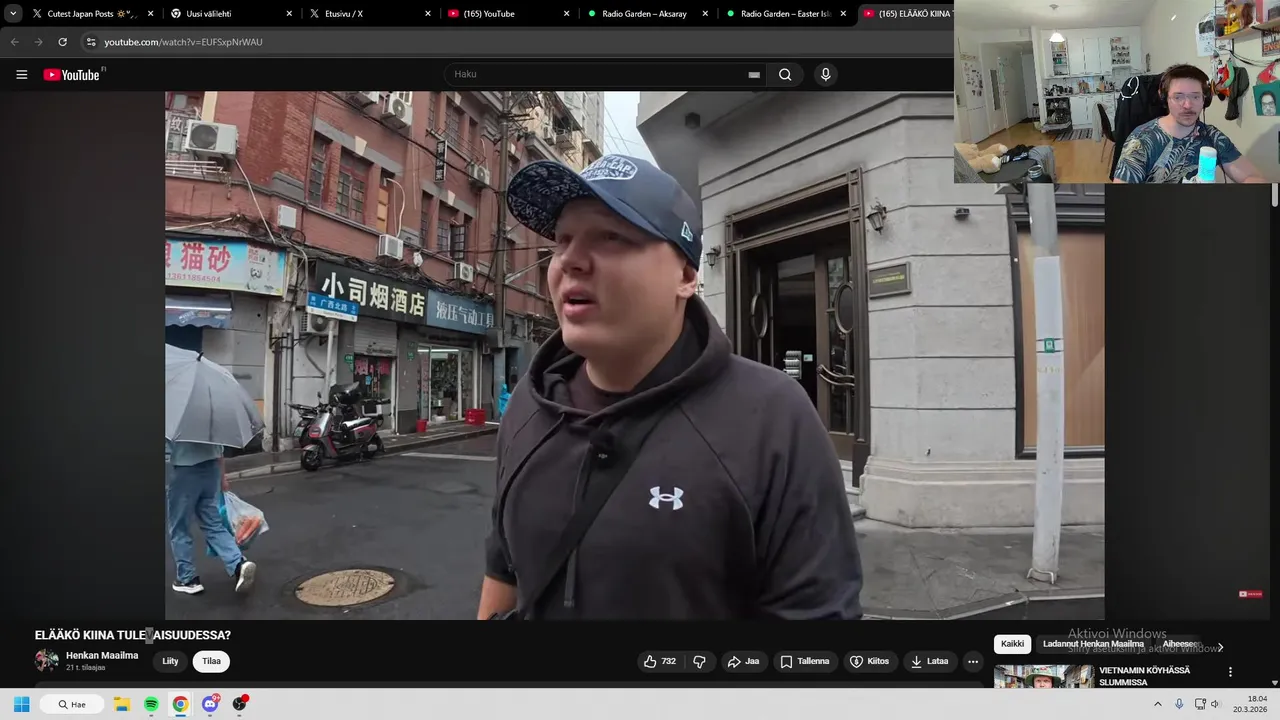Click Henkan Maailma channel avatar
The width and height of the screenshot is (1280, 720).
coord(46,660)
